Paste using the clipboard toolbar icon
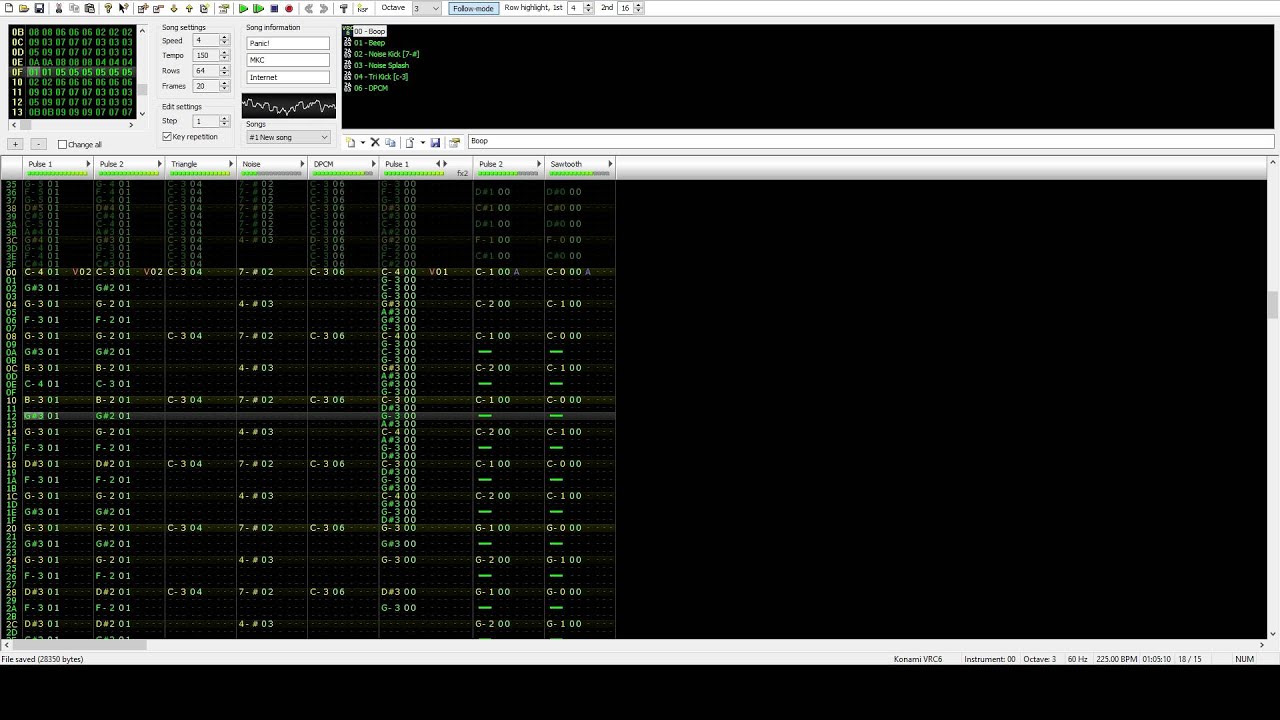This screenshot has width=1280, height=720. coord(89,8)
